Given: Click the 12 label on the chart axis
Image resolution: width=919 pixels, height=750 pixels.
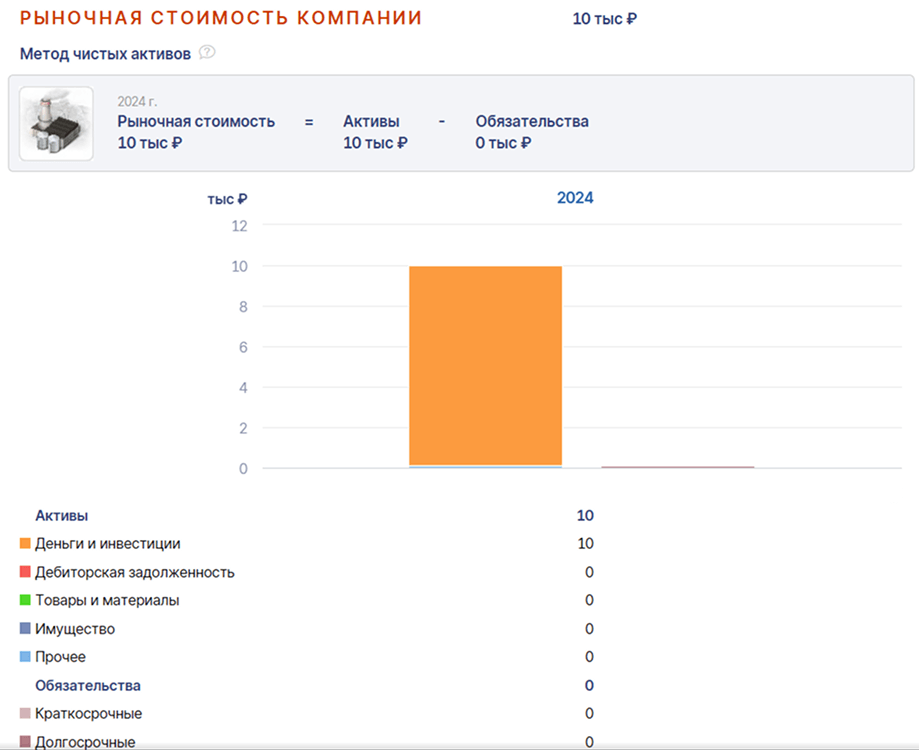Looking at the screenshot, I should tap(240, 226).
